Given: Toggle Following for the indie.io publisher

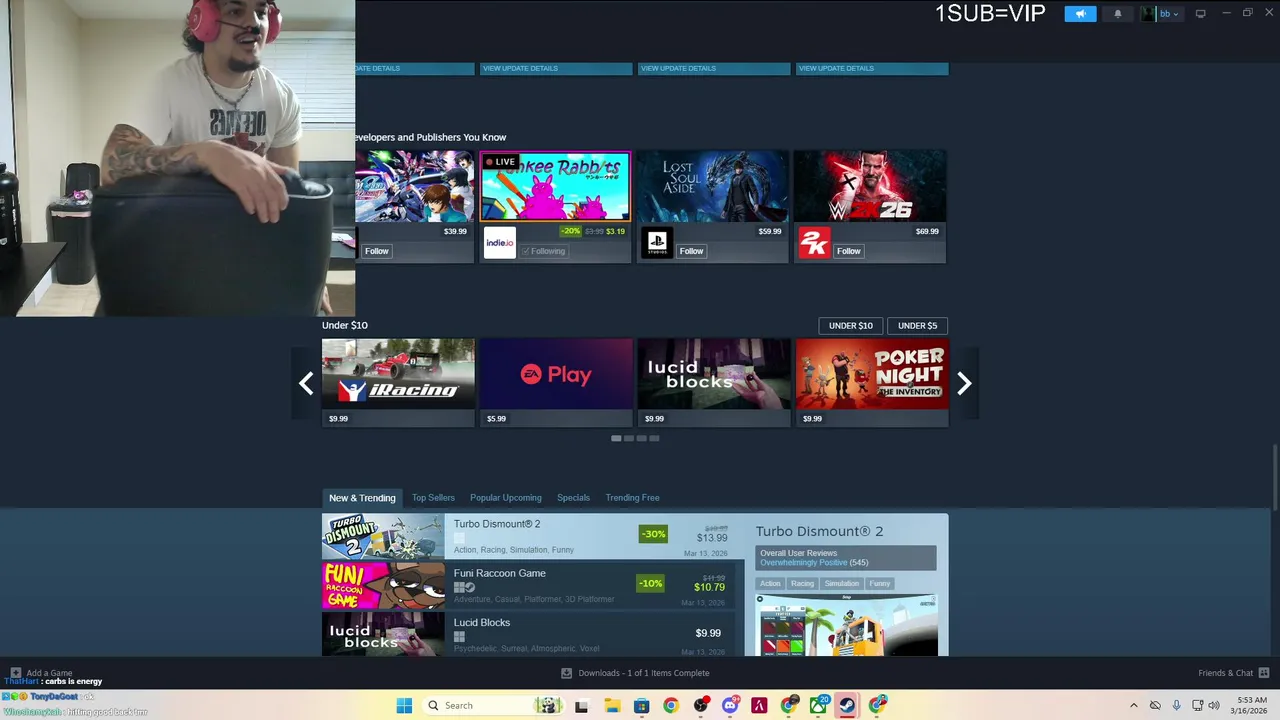Looking at the screenshot, I should pos(546,251).
